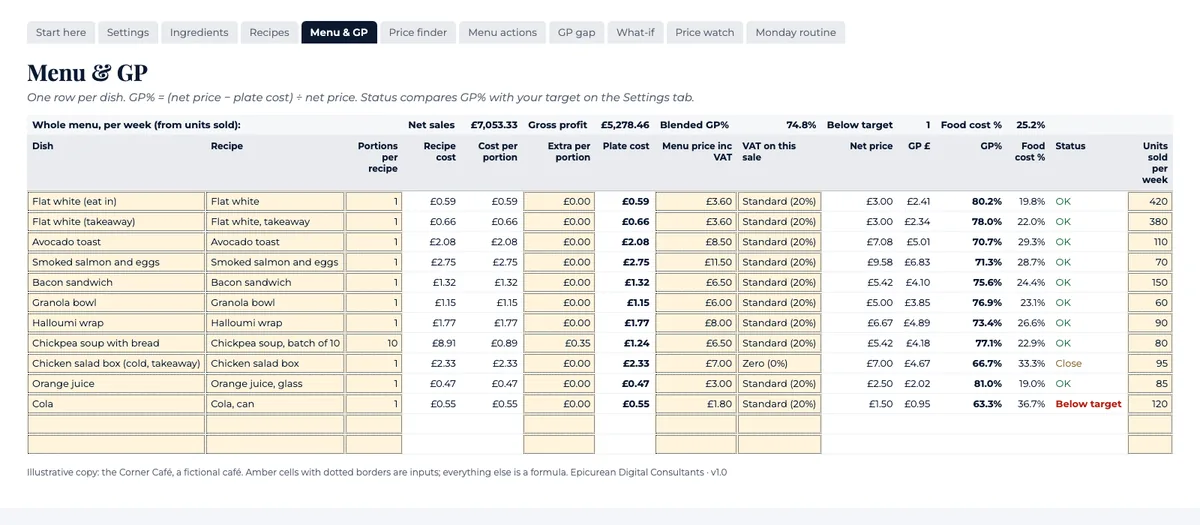The width and height of the screenshot is (1200, 525).
Task: Change VAT on Cola row
Action: (x=780, y=404)
